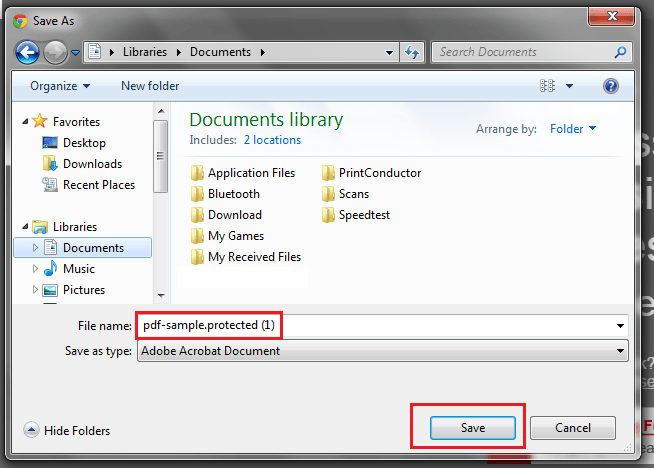
Task: Click the change view icon
Action: [x=547, y=86]
